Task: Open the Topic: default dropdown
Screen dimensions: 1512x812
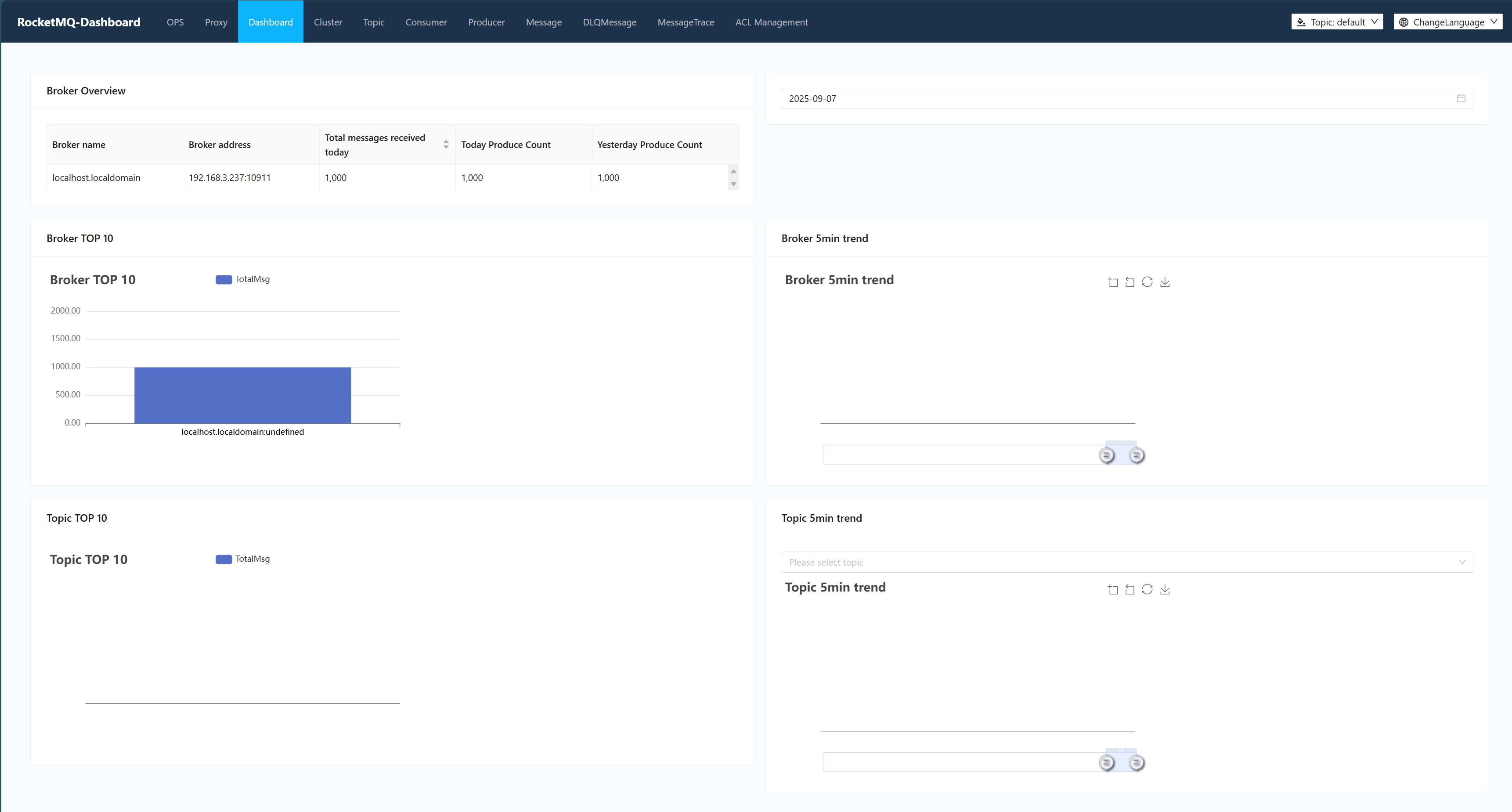Action: [x=1337, y=22]
